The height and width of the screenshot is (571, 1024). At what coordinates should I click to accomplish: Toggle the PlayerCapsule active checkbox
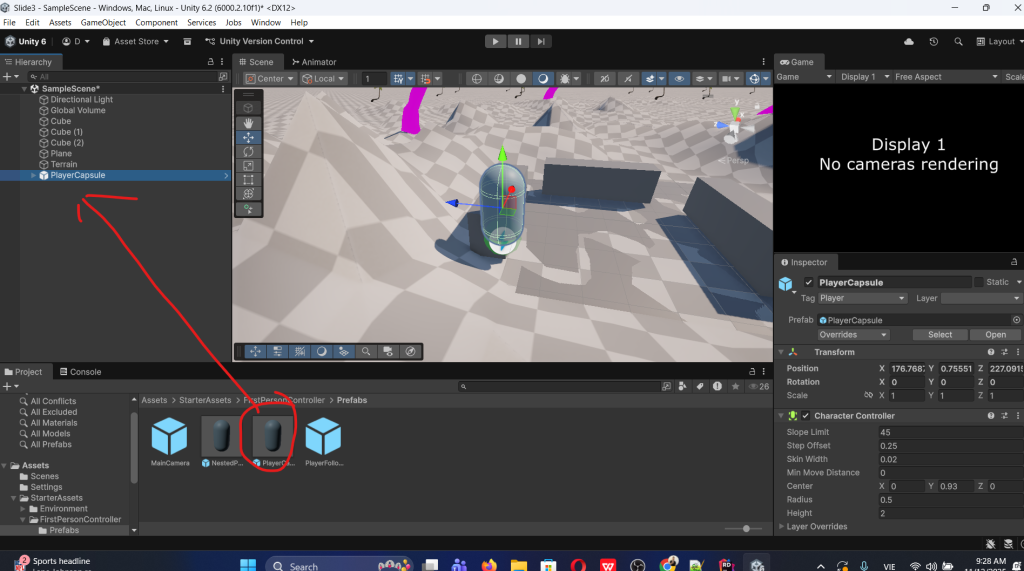pos(808,283)
